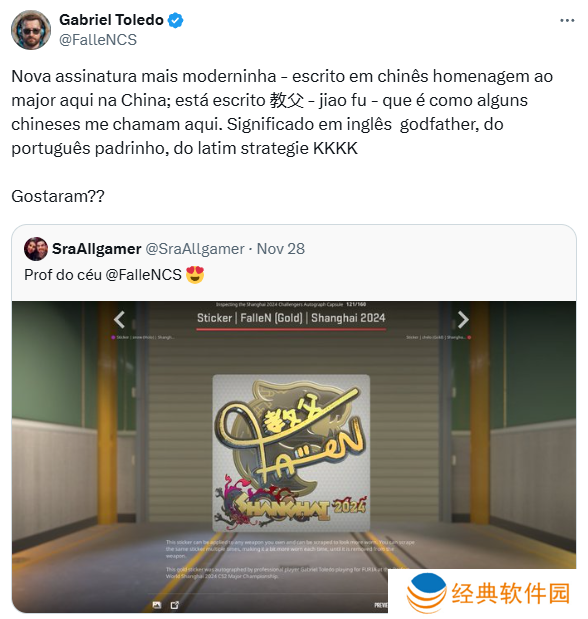Go to next sticker with right arrow
The height and width of the screenshot is (619, 588).
[x=463, y=319]
